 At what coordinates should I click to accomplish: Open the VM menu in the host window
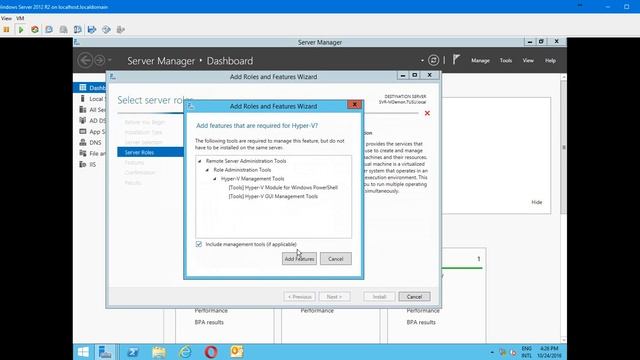point(20,18)
